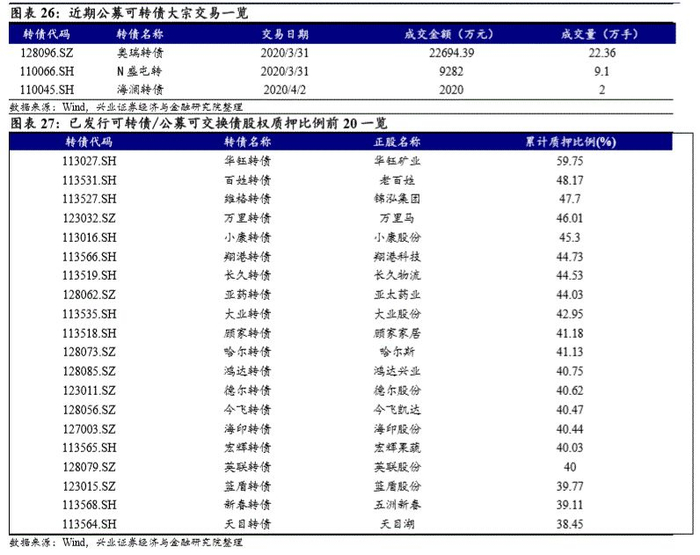Click the pledge ratio 40.47
Image resolution: width=700 pixels, height=555 pixels.
(x=570, y=409)
